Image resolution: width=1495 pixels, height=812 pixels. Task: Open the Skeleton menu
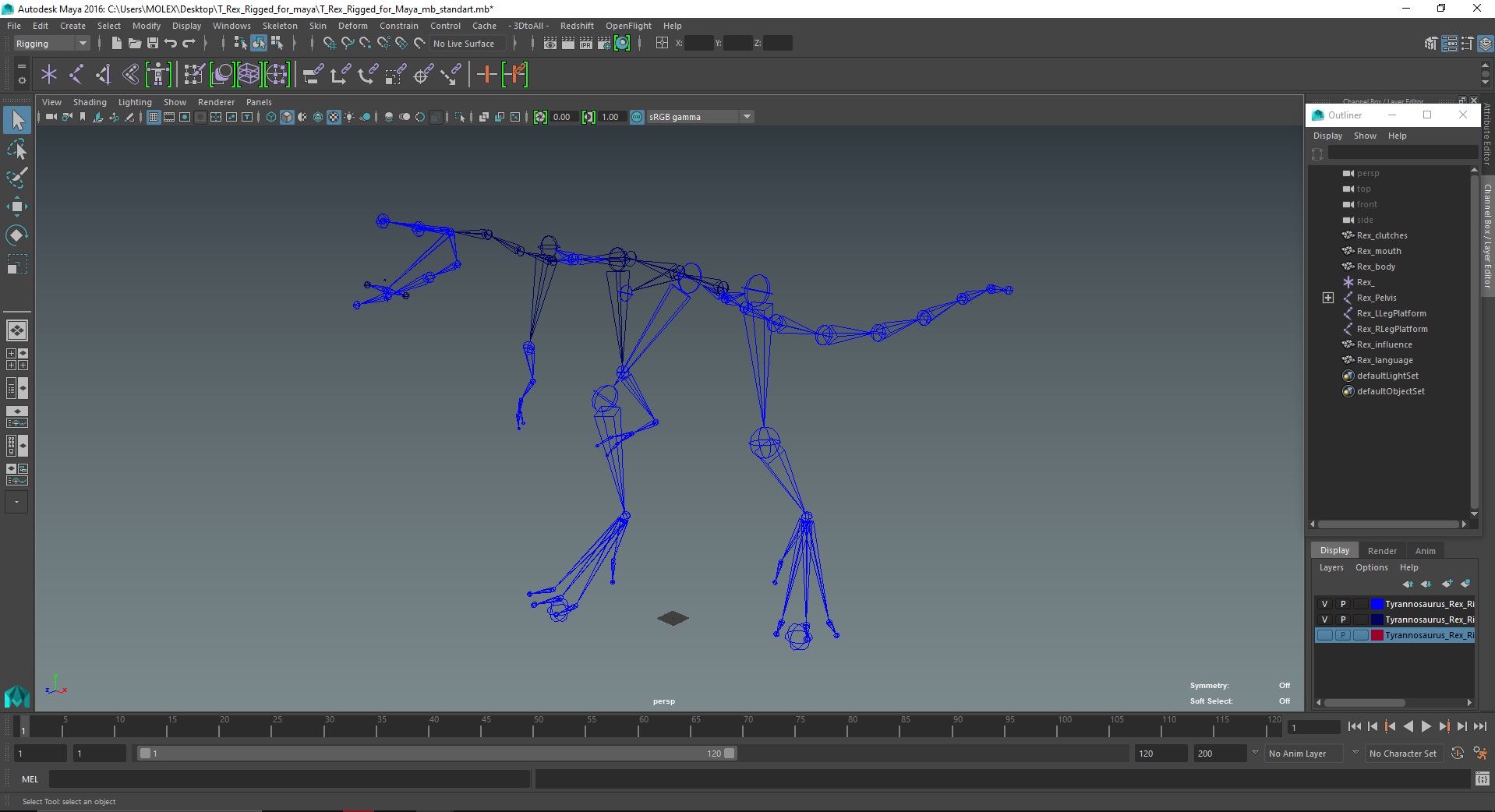[279, 26]
